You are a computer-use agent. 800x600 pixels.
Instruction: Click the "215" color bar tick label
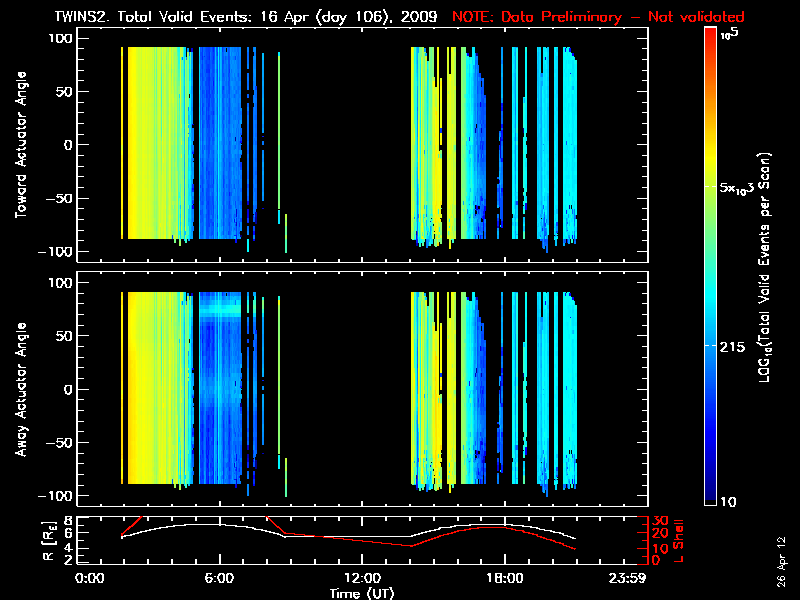(736, 345)
